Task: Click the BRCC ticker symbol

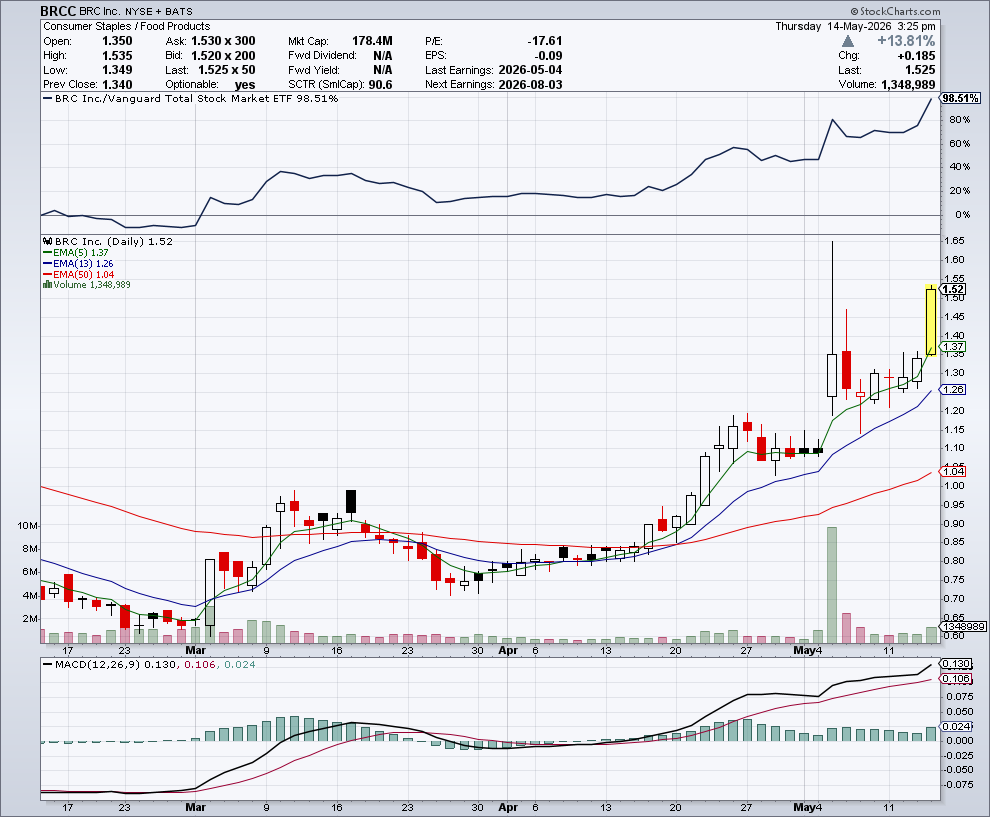Action: point(58,11)
